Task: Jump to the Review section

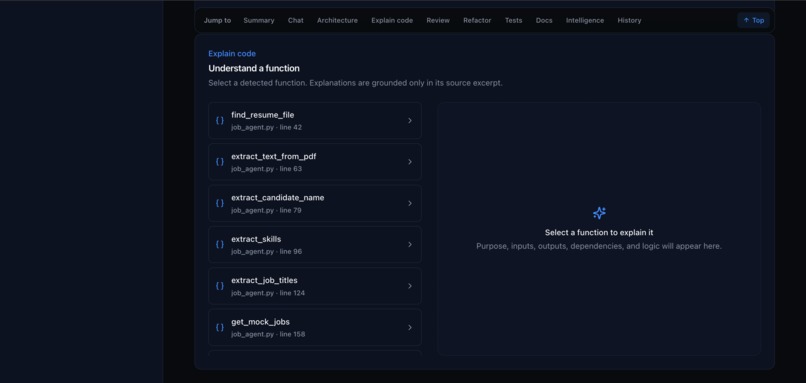Action: point(438,21)
